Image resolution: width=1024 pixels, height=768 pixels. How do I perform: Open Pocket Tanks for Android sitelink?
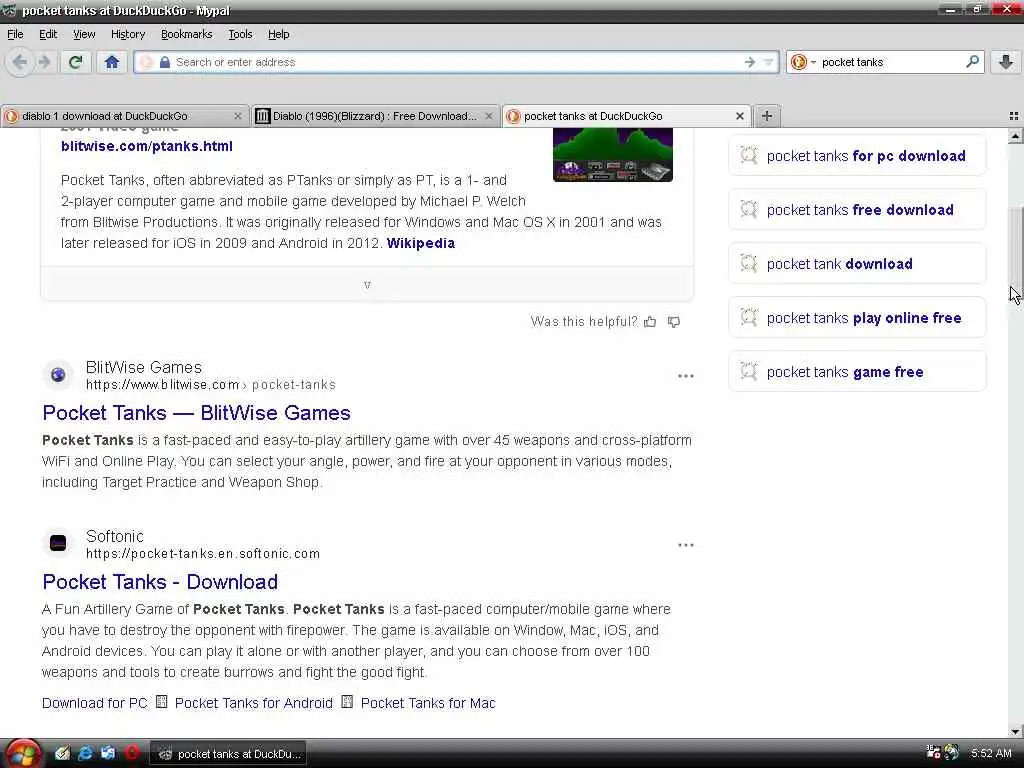[253, 703]
